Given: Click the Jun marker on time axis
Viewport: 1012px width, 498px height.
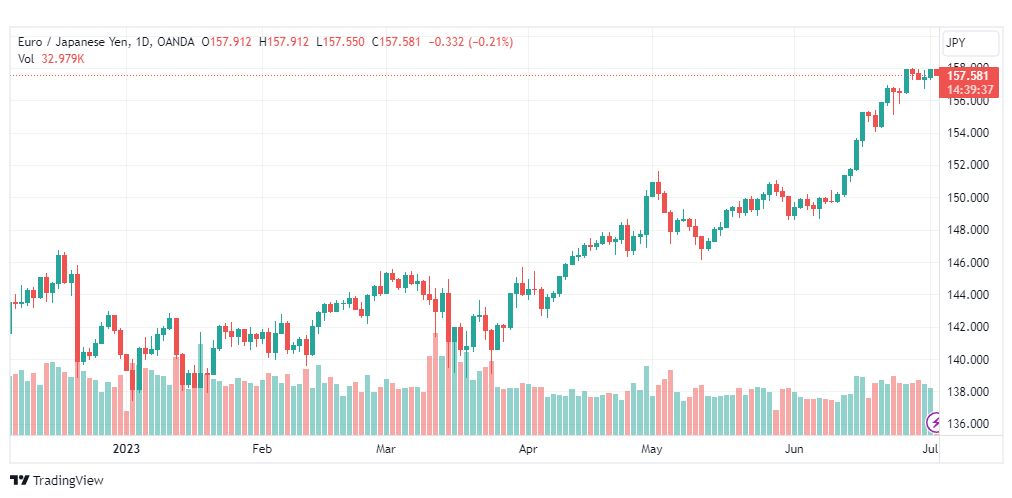Looking at the screenshot, I should (793, 449).
